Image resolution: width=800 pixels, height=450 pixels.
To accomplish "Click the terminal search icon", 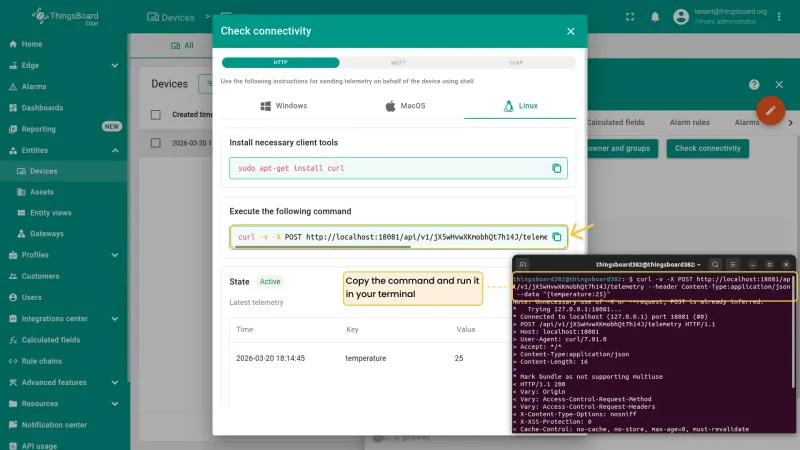I will [715, 264].
